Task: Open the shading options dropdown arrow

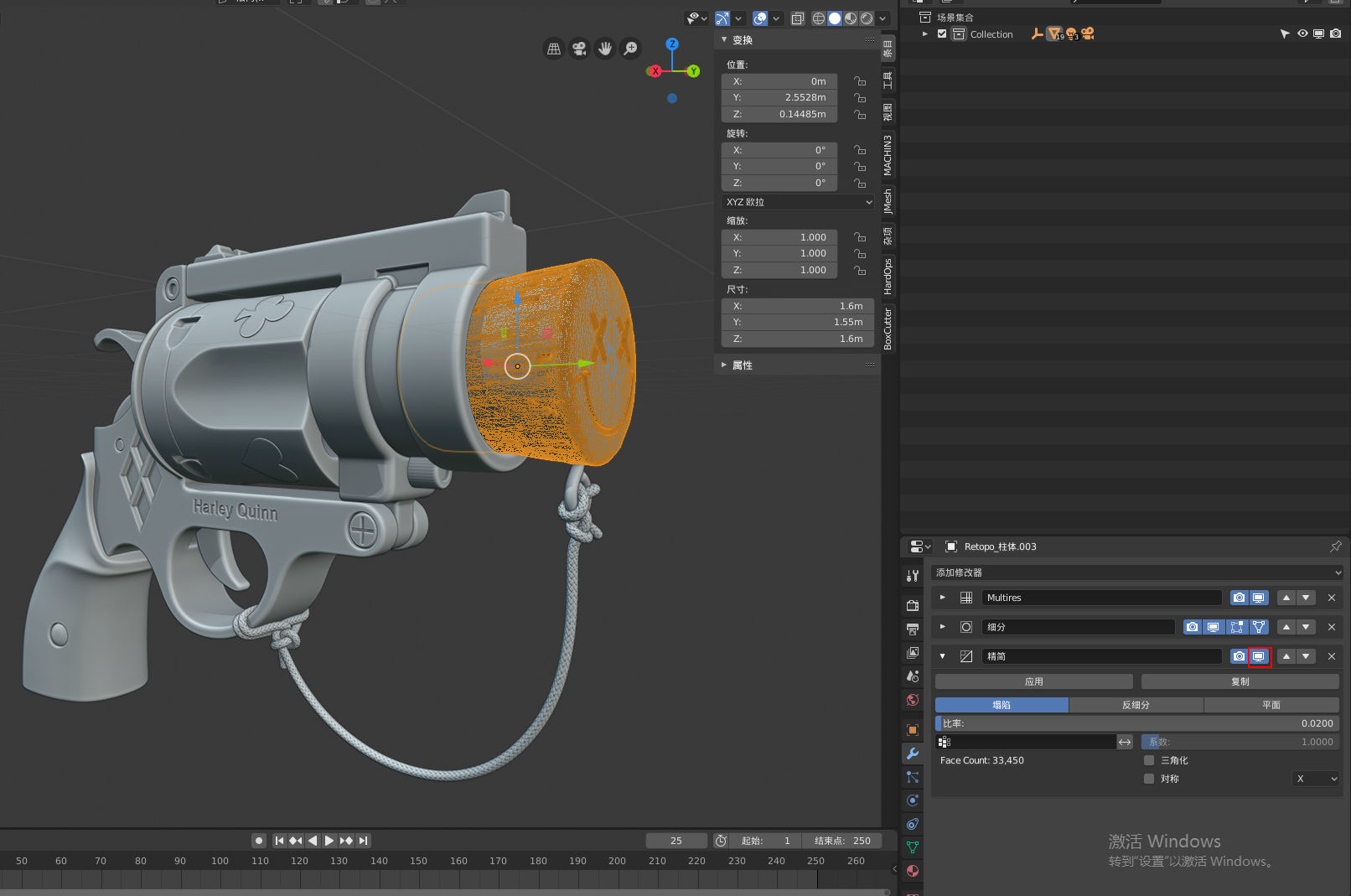Action: [883, 18]
